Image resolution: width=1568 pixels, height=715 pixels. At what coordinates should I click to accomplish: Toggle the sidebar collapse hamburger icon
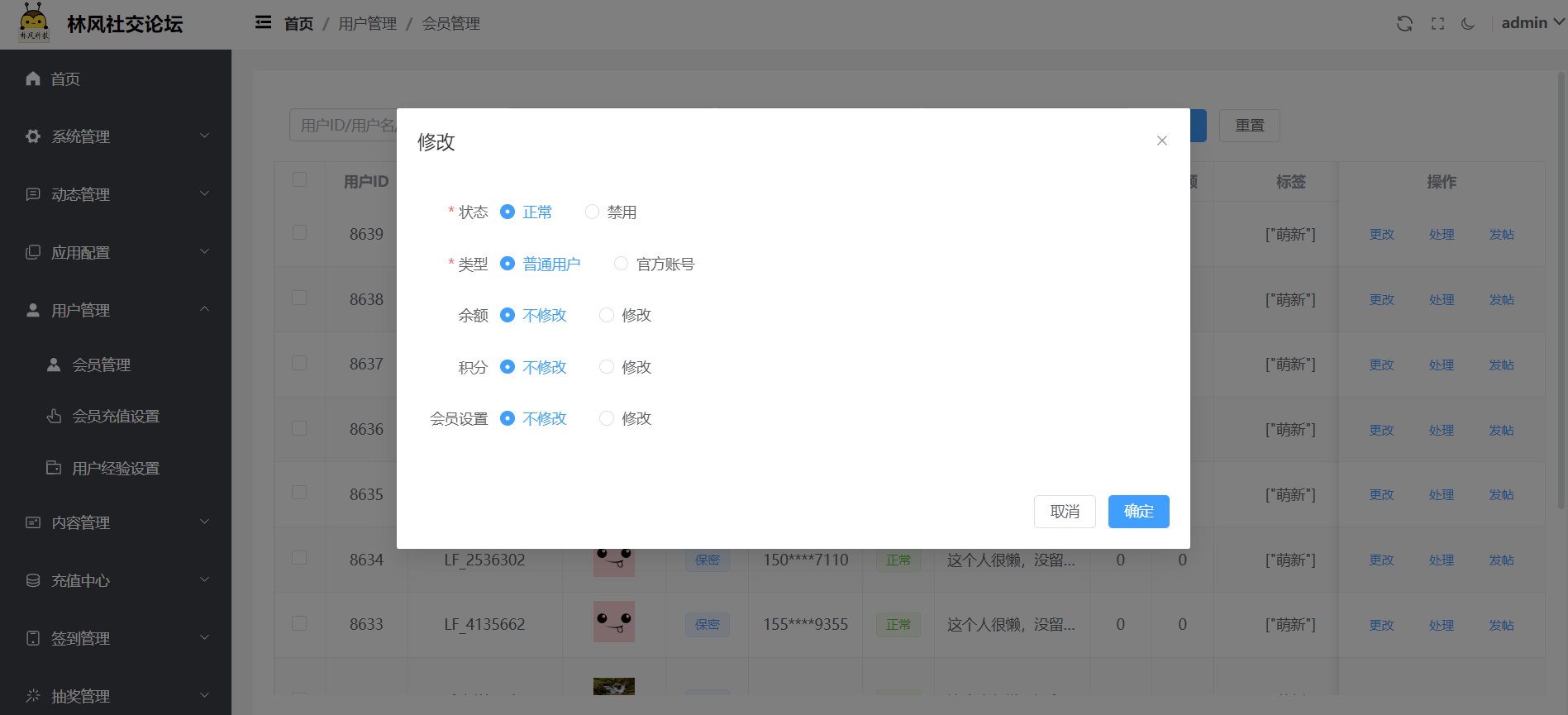coord(263,22)
